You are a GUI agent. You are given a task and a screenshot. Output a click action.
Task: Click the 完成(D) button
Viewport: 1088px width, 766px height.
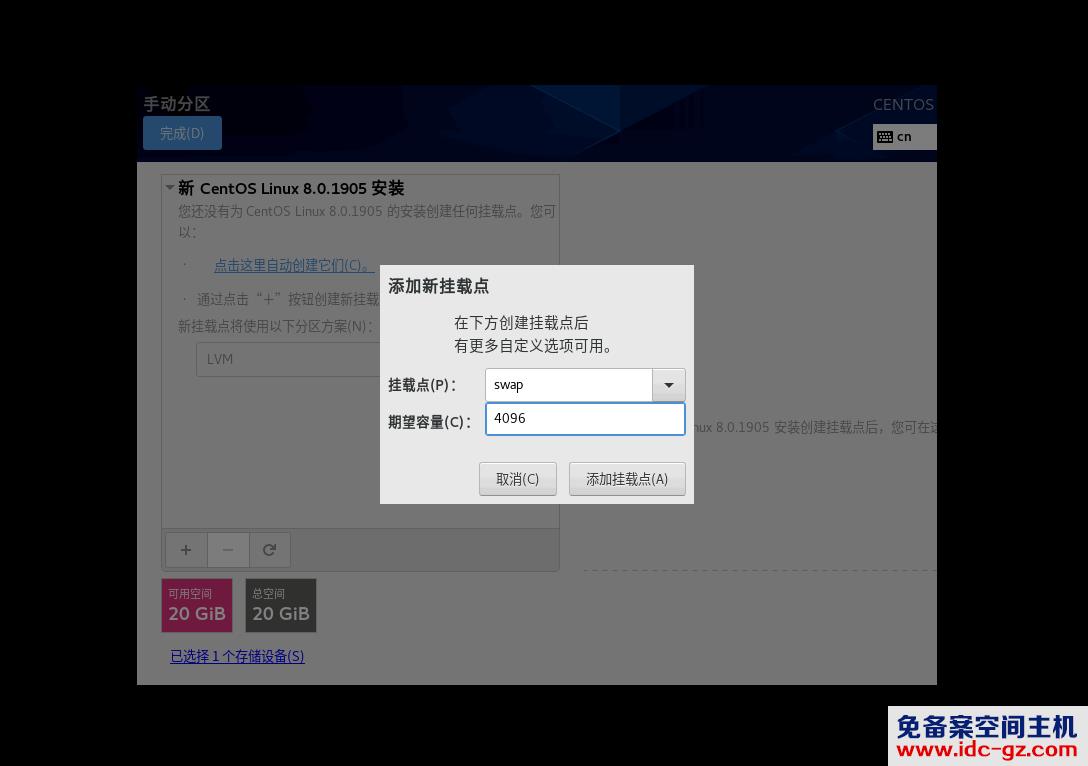tap(182, 132)
